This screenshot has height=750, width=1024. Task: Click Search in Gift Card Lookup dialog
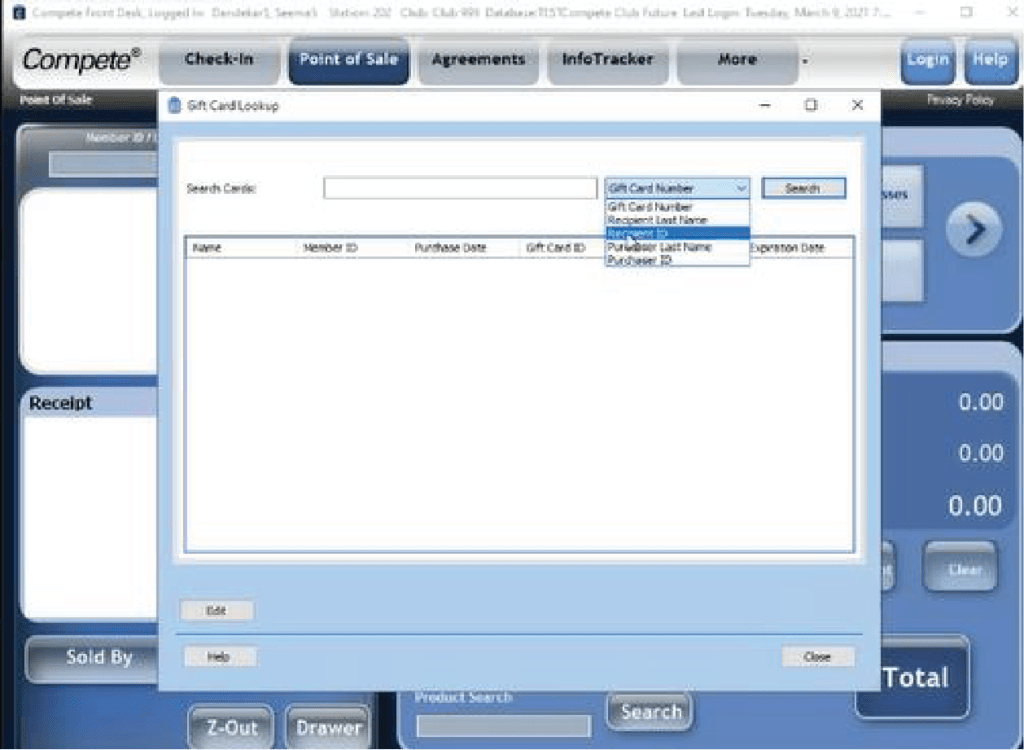click(x=803, y=188)
